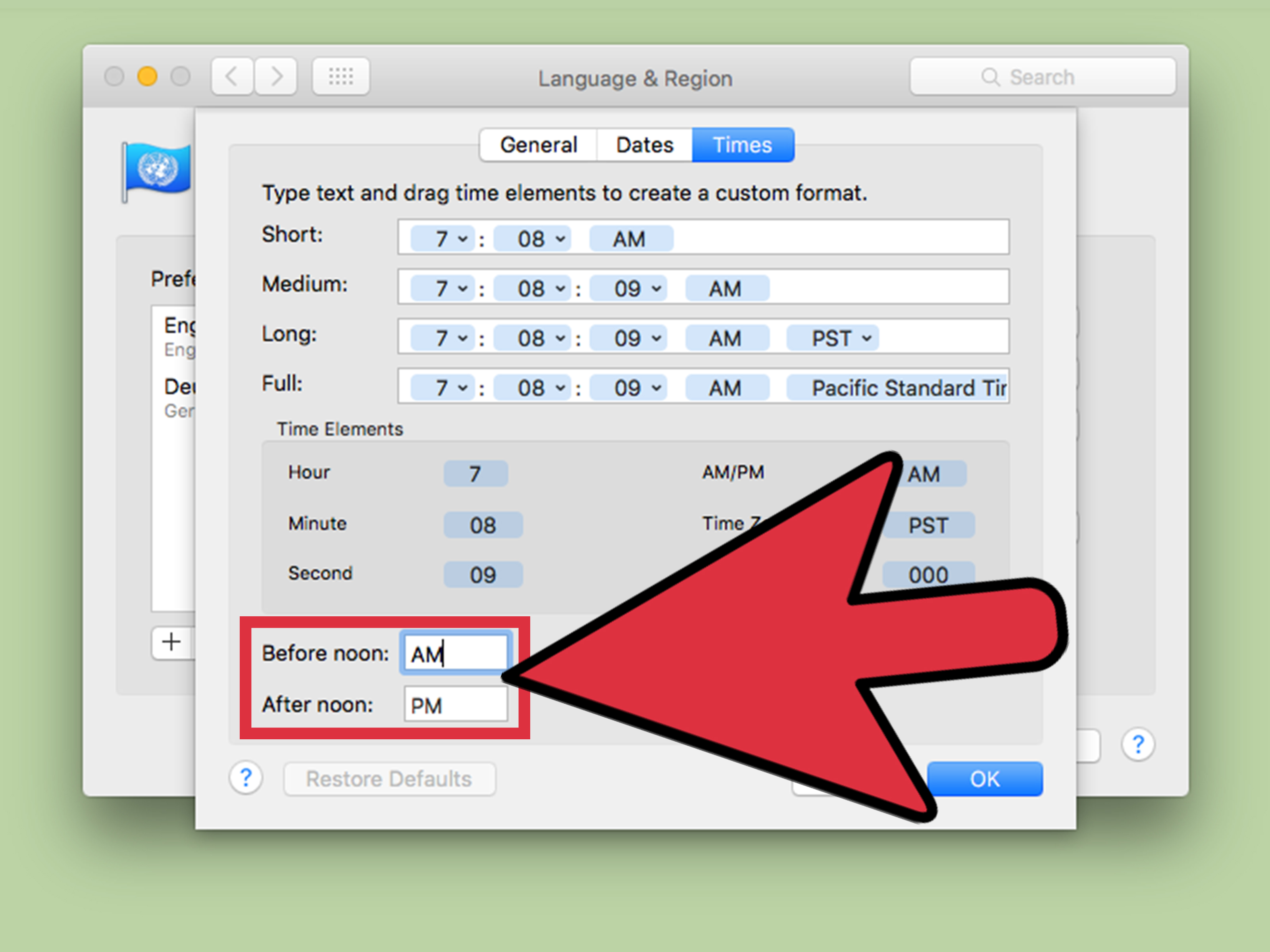Pick the PST time zone element token

coord(929,525)
